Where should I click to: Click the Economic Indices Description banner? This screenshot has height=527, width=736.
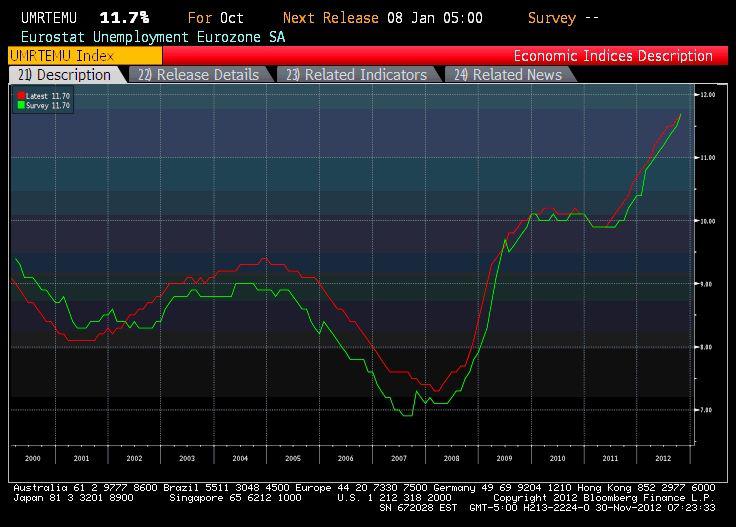pos(612,56)
